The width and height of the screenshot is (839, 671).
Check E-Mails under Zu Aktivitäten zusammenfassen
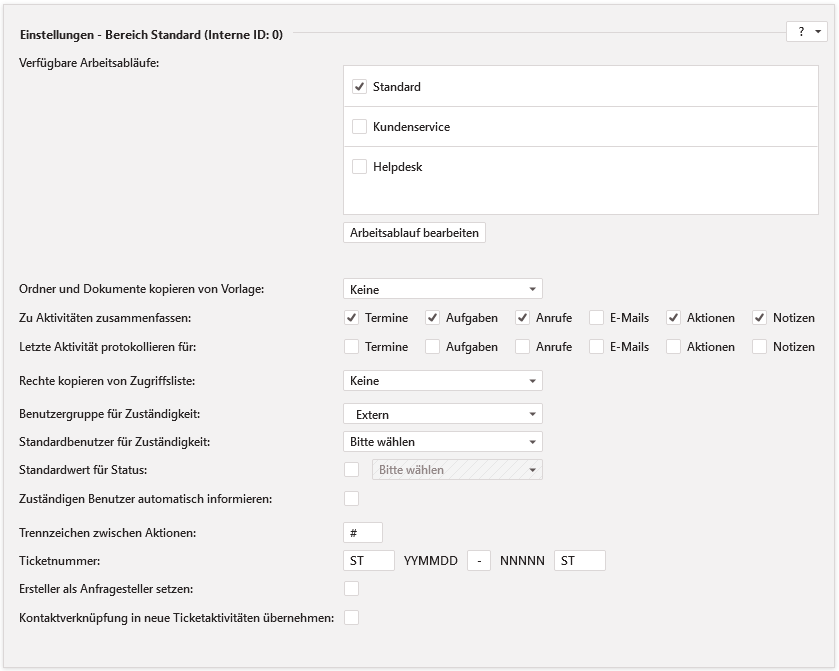596,318
